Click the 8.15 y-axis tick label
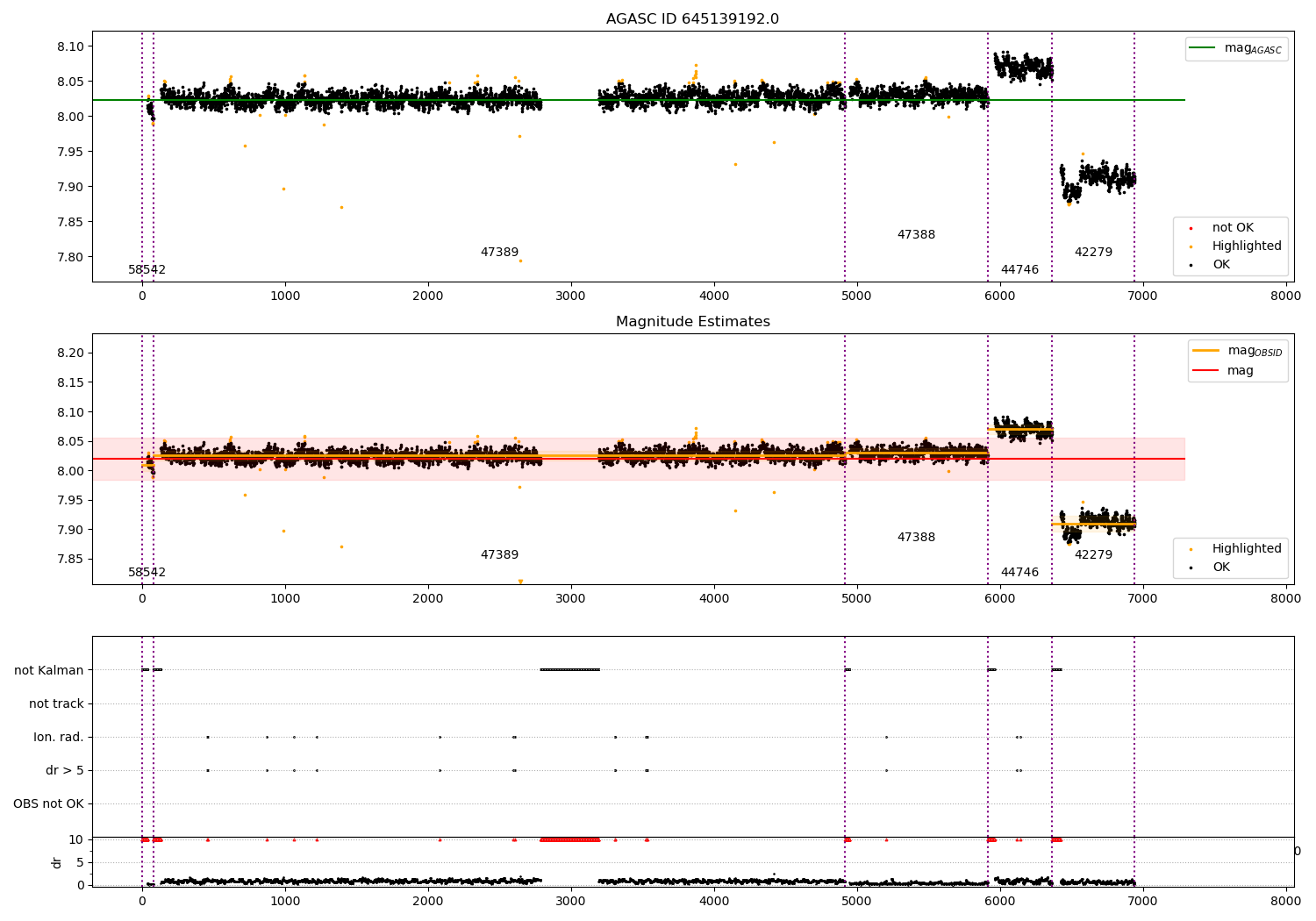Screen dimensions: 1316x921 coord(70,382)
